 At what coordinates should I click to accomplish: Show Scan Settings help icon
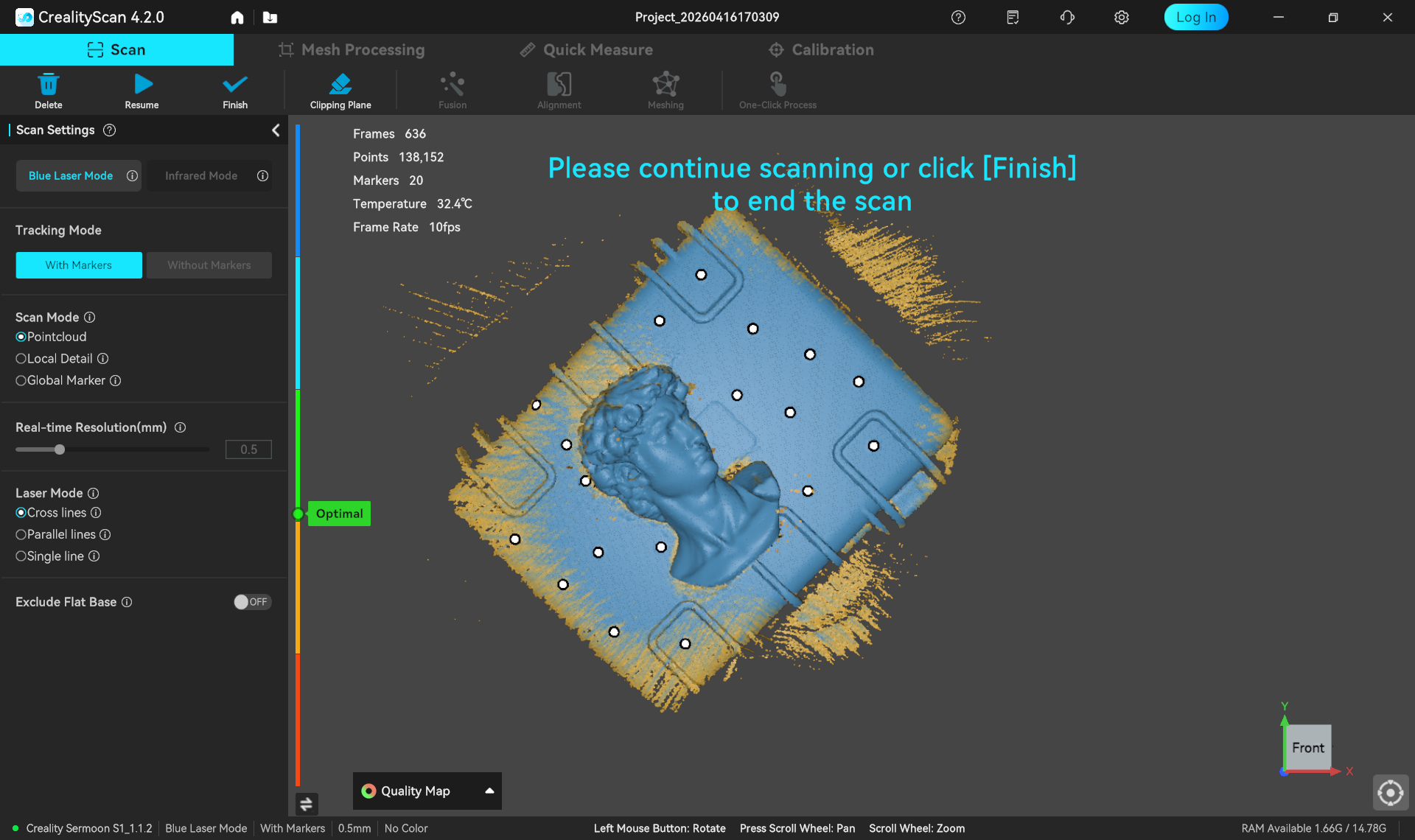click(x=109, y=130)
